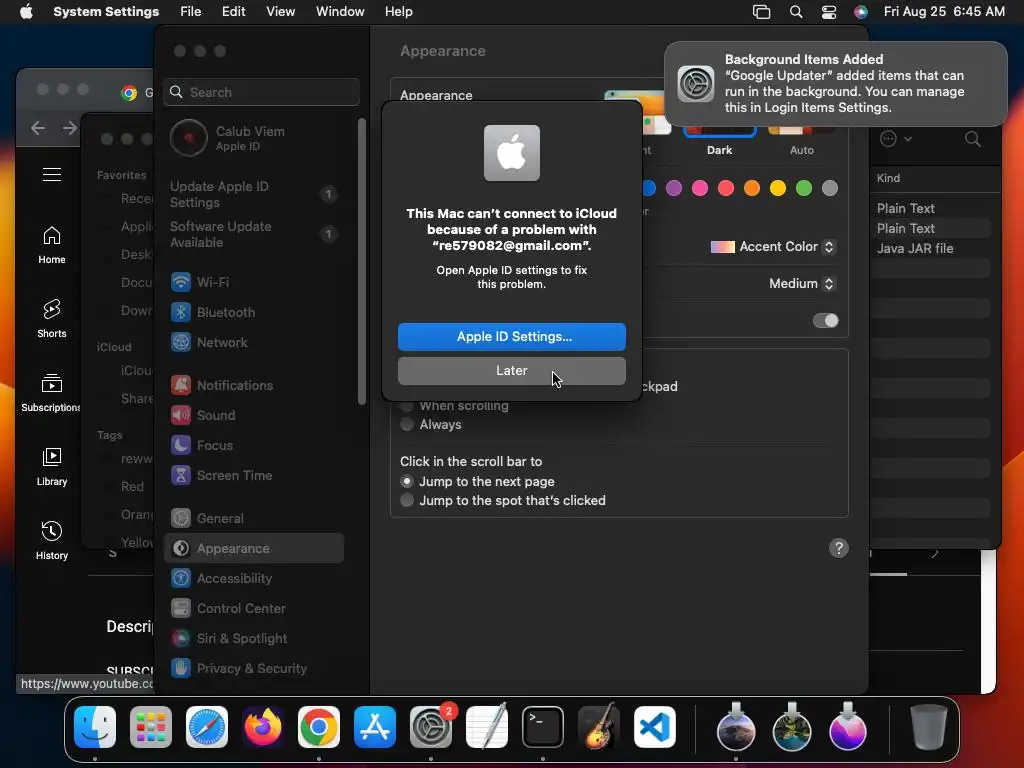Open the Medium sidebar icon size dropdown
Screen dimensions: 1024x768
(x=802, y=283)
